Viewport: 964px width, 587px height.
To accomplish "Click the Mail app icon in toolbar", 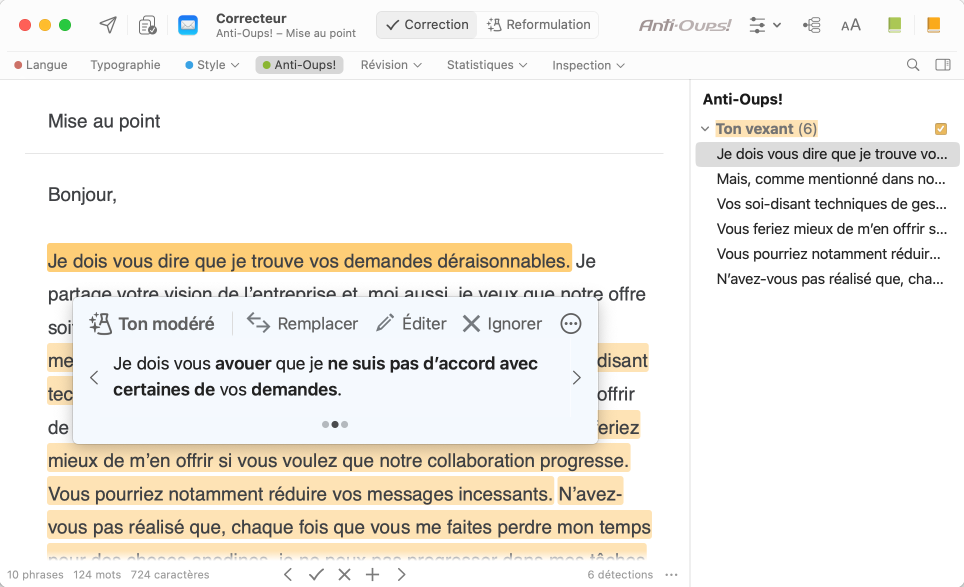I will (x=188, y=25).
